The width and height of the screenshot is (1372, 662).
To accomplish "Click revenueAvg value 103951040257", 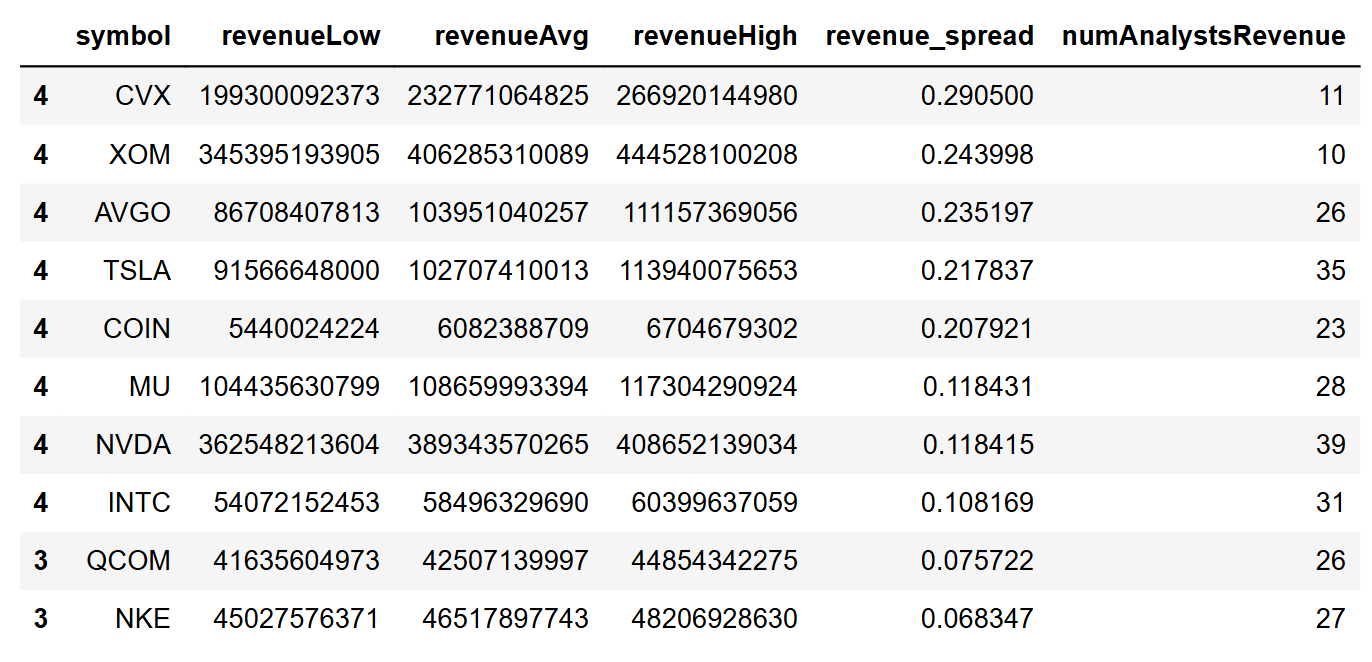I will click(x=498, y=212).
